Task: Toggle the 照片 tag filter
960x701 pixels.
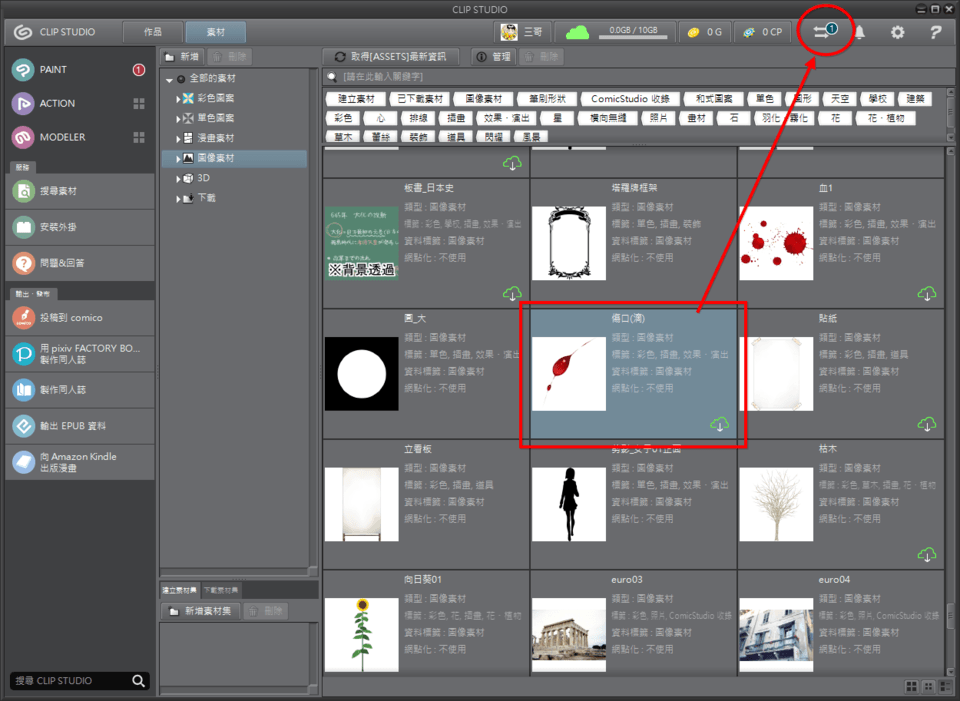Action: [x=657, y=117]
